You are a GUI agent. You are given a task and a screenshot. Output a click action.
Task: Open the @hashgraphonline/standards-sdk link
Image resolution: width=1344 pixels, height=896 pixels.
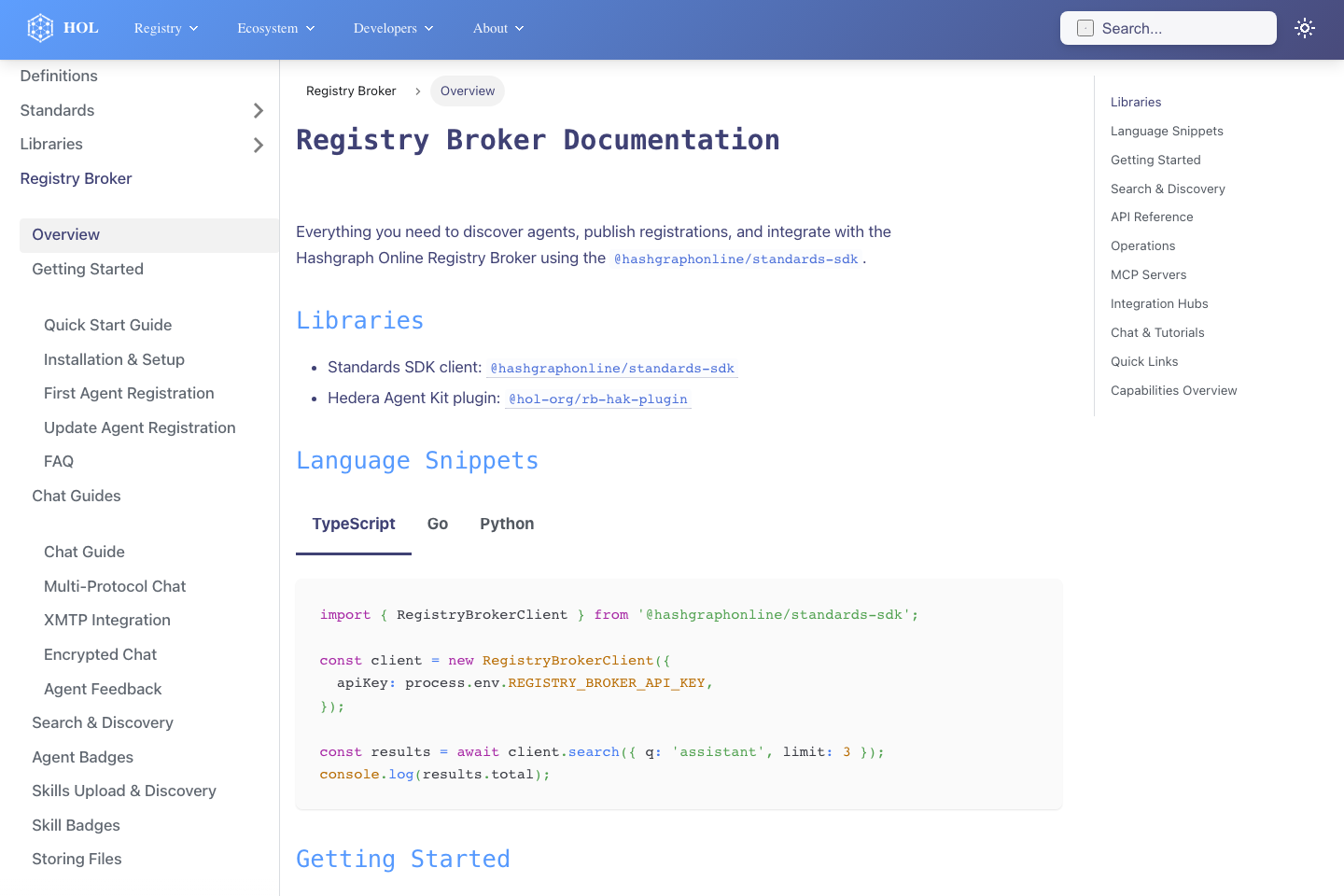tap(612, 368)
